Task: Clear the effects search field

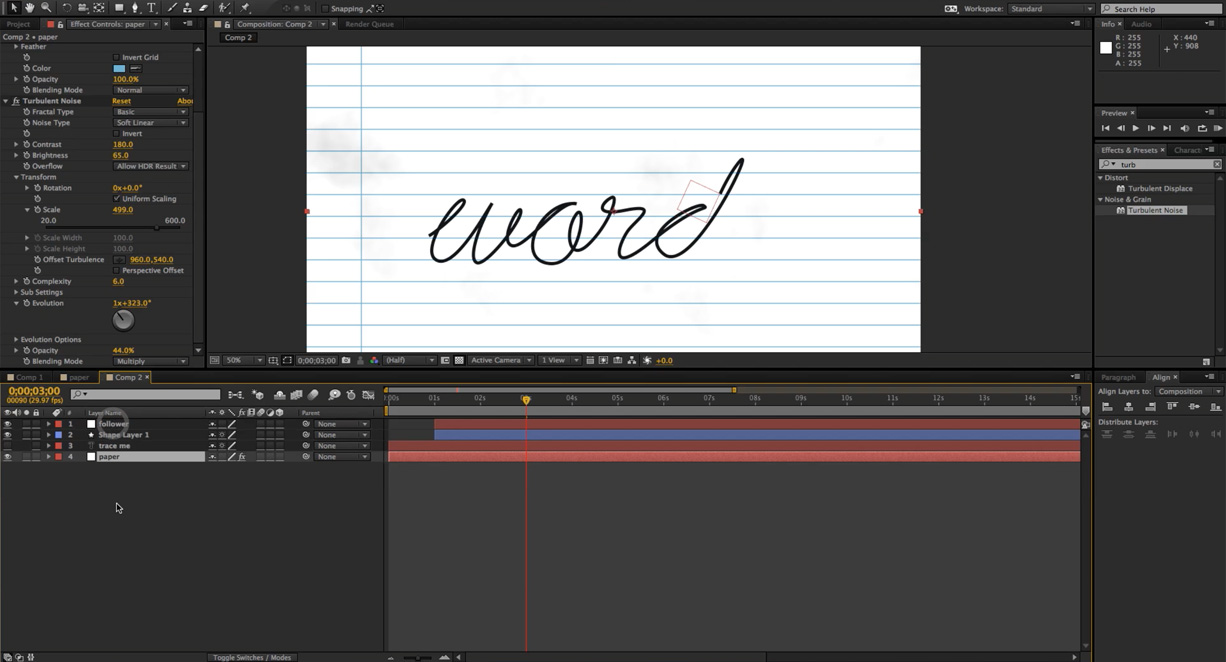Action: point(1217,164)
